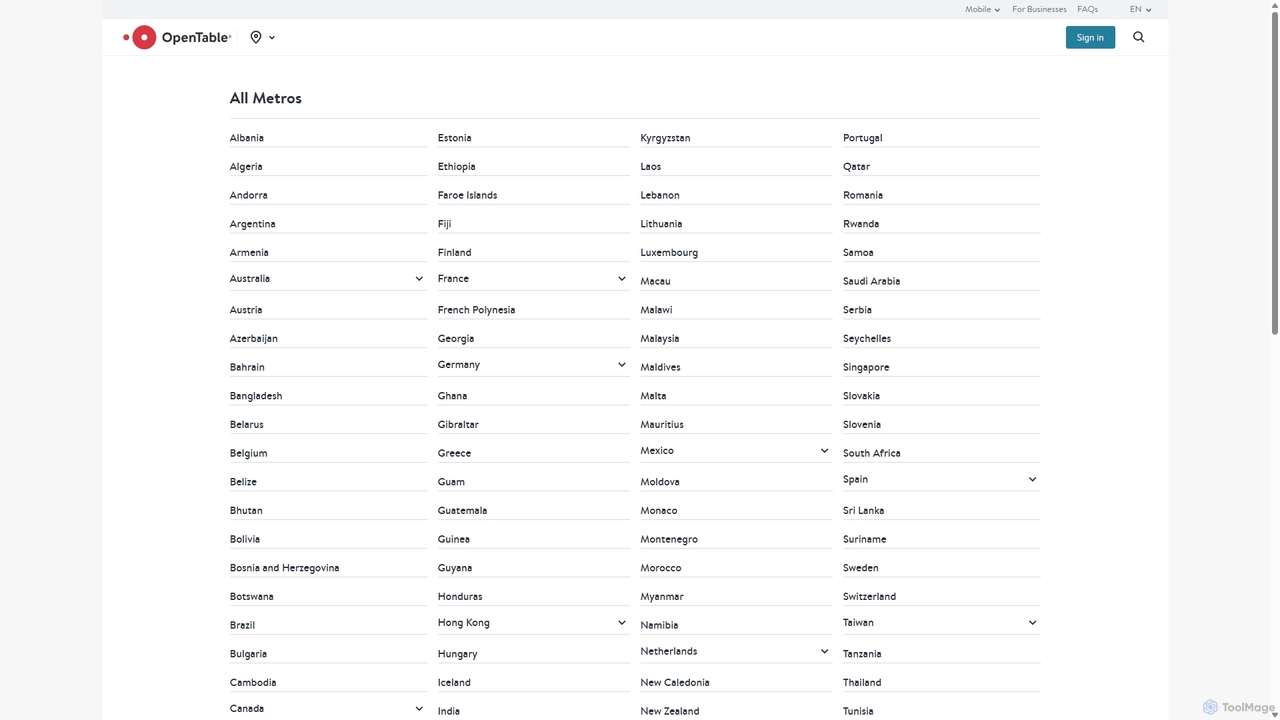Open the location pin selector
The width and height of the screenshot is (1280, 720).
pyautogui.click(x=262, y=37)
